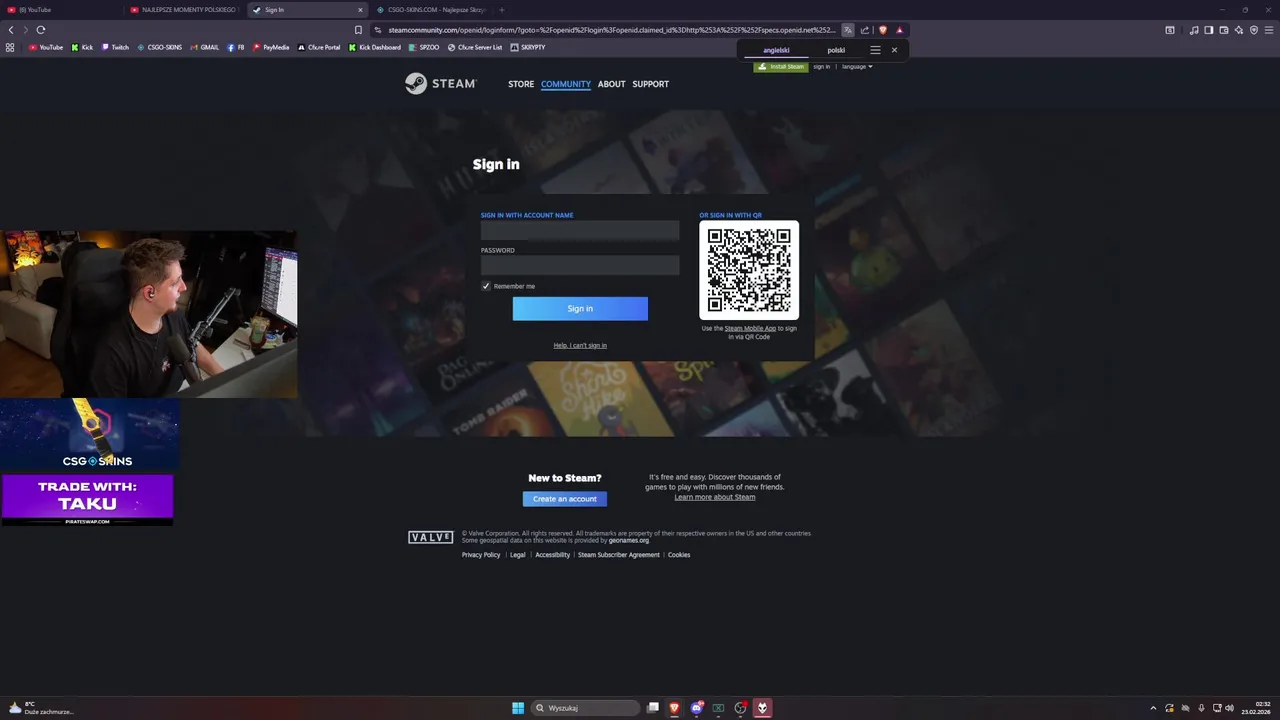Click Brave browser icon on the taskbar
Image resolution: width=1280 pixels, height=720 pixels.
tap(675, 708)
